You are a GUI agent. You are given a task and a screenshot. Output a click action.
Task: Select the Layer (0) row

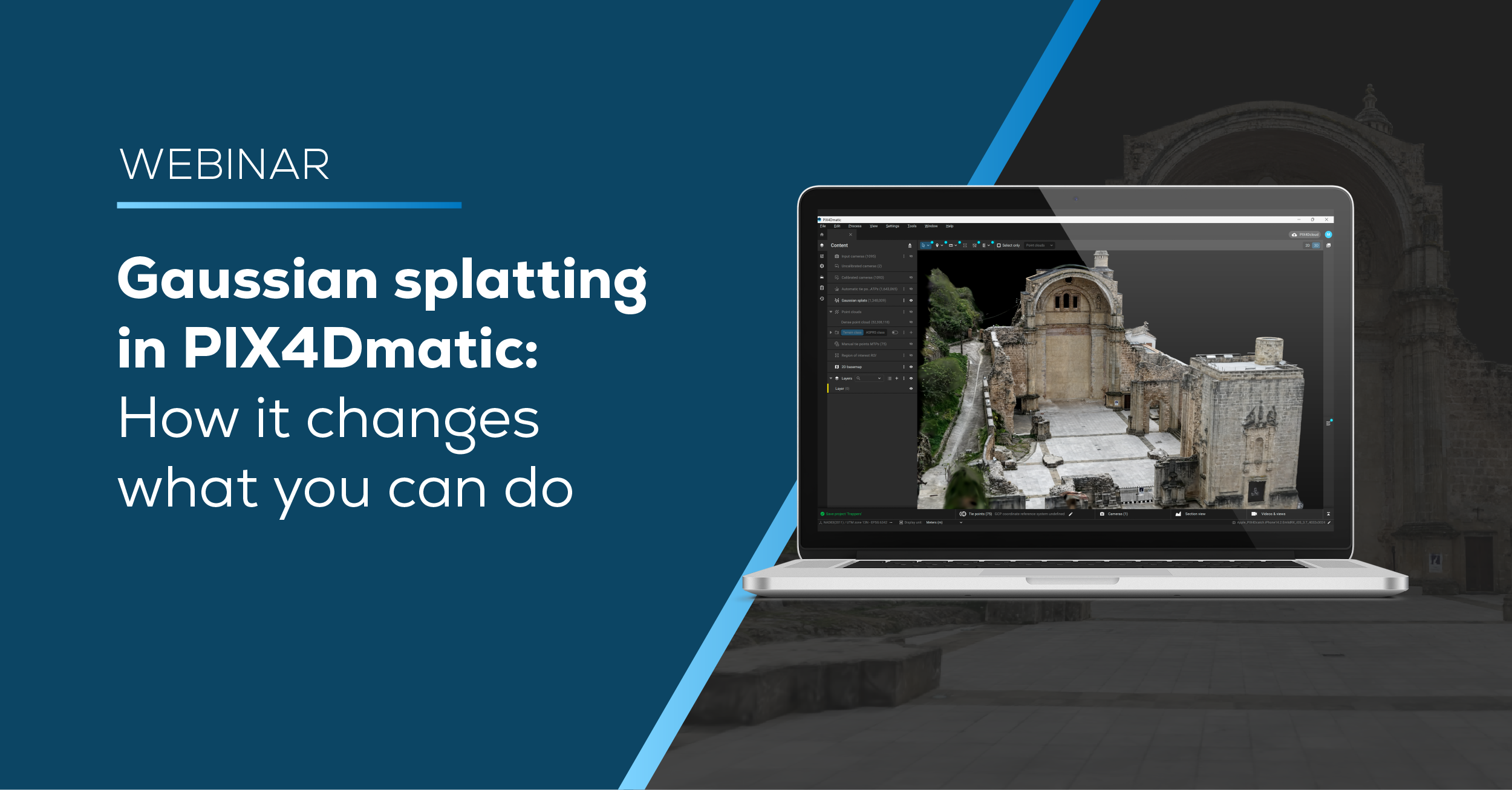tap(872, 389)
